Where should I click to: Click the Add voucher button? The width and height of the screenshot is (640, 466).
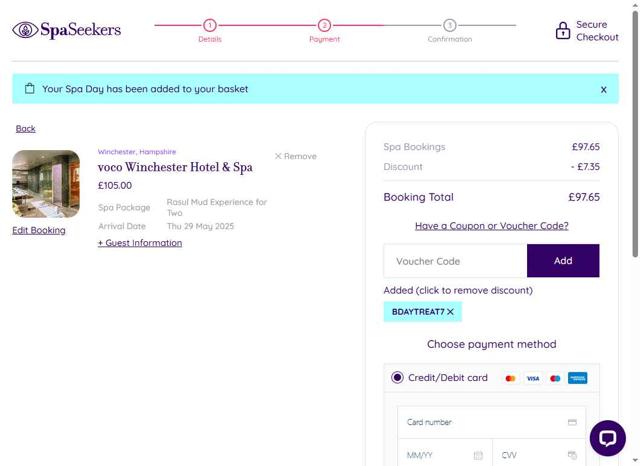point(563,261)
